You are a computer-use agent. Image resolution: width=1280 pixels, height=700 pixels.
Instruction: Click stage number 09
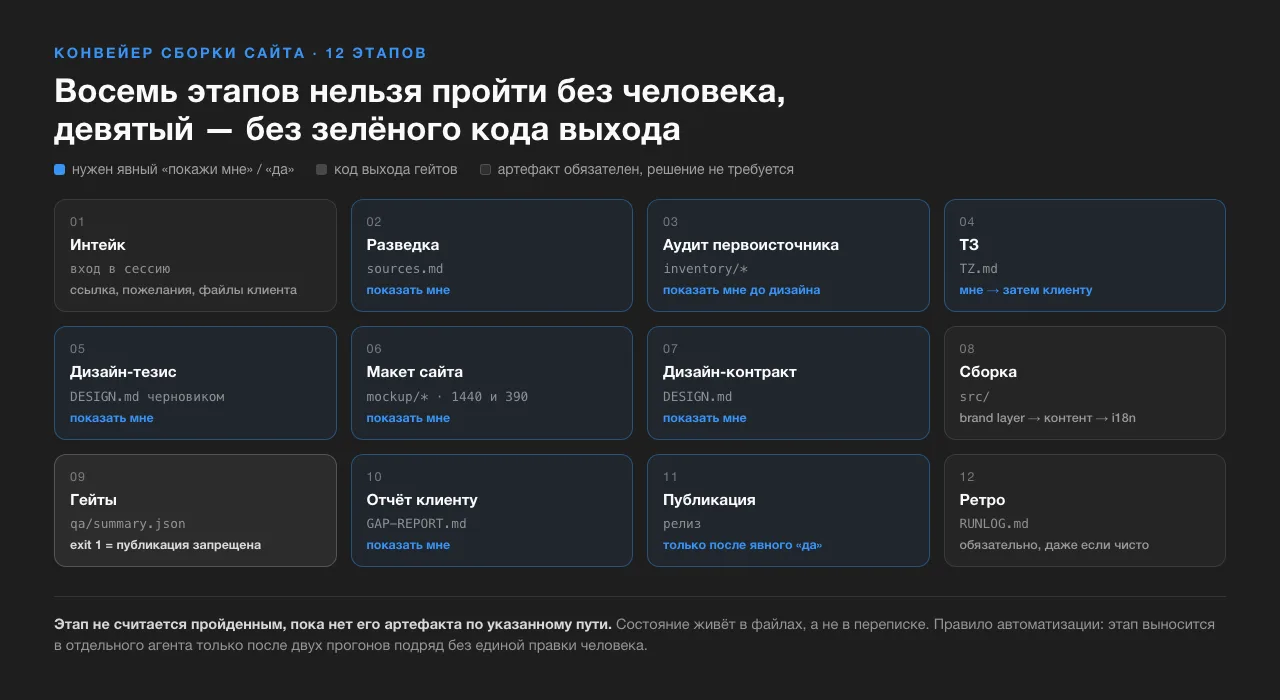[78, 477]
